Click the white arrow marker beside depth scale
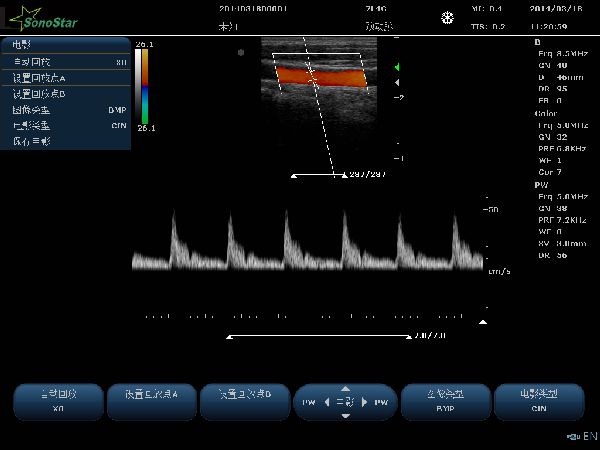600x450 pixels. 397,82
